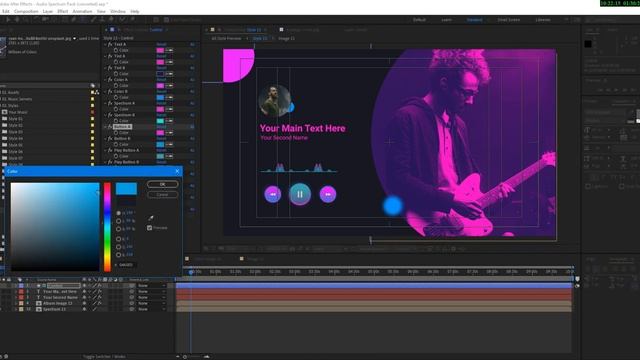Click inside the saturation-brightness color field

[x=55, y=227]
